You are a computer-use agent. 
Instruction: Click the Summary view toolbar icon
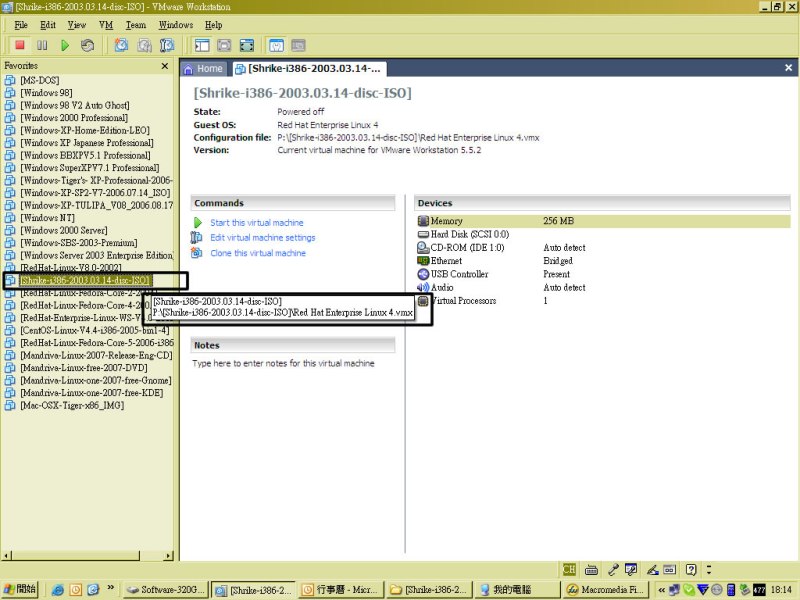coord(276,45)
